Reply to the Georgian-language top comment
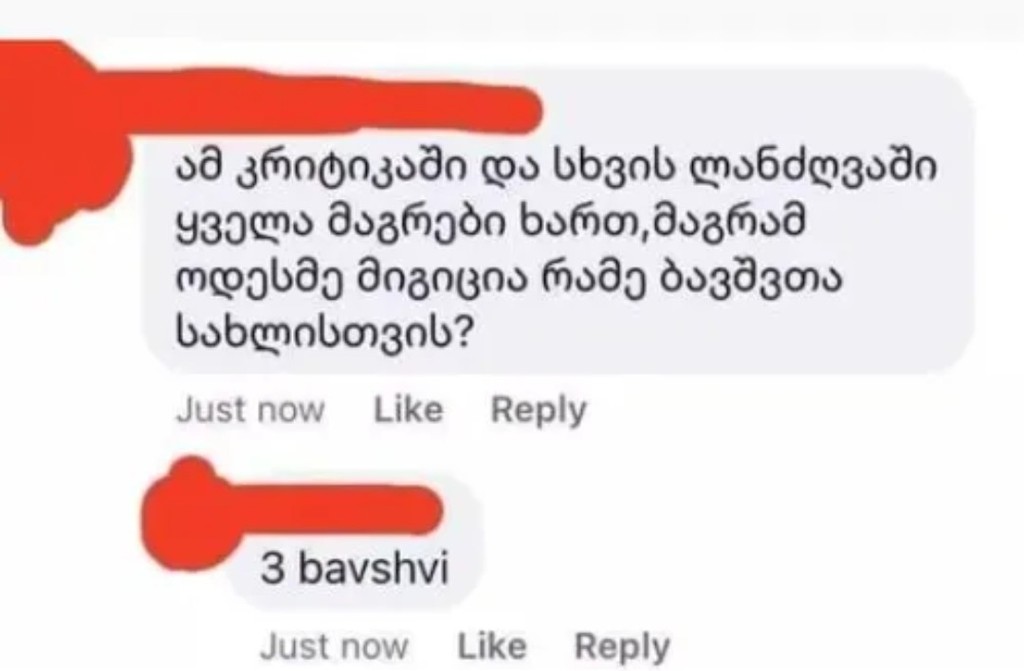The height and width of the screenshot is (671, 1024). [539, 412]
